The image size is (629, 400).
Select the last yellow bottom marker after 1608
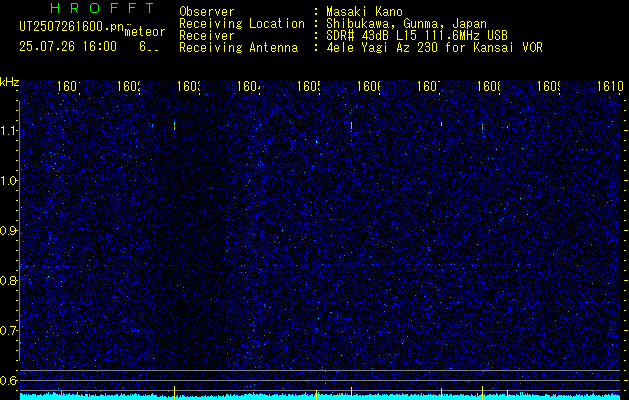[507, 394]
